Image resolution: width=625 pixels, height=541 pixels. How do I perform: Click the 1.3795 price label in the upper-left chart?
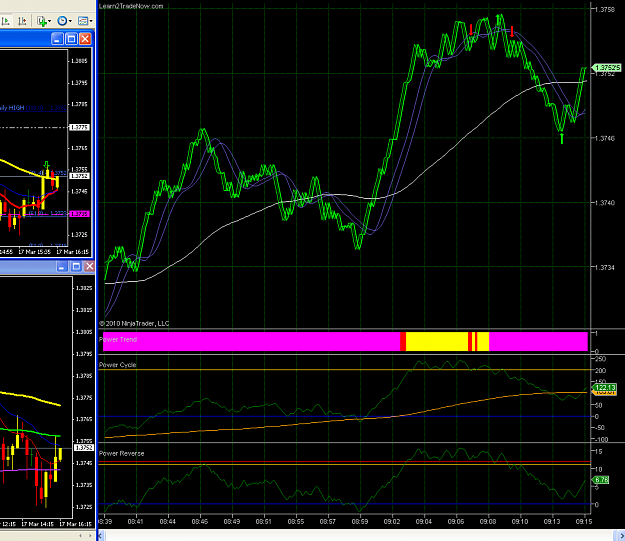pyautogui.click(x=79, y=83)
